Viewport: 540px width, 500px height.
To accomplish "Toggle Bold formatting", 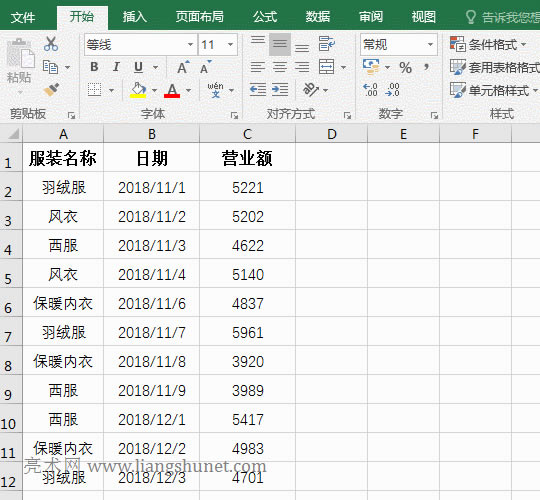I will point(94,67).
